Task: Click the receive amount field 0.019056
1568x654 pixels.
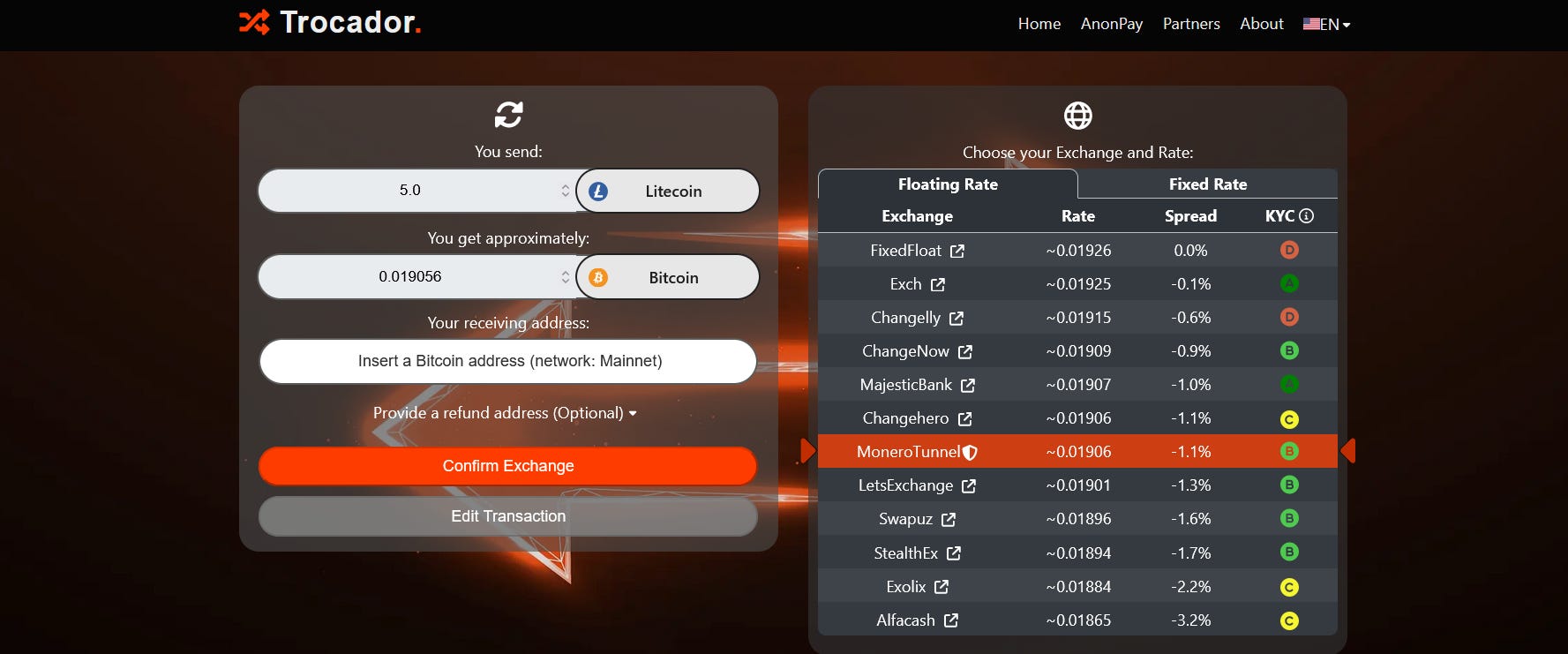Action: (416, 277)
